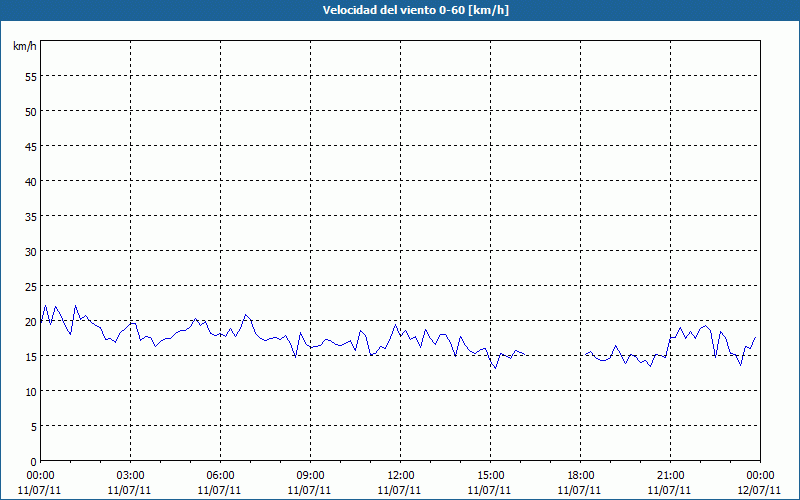Viewport: 800px width, 500px height.
Task: Click the y-axis label '50'
Action: [x=31, y=111]
